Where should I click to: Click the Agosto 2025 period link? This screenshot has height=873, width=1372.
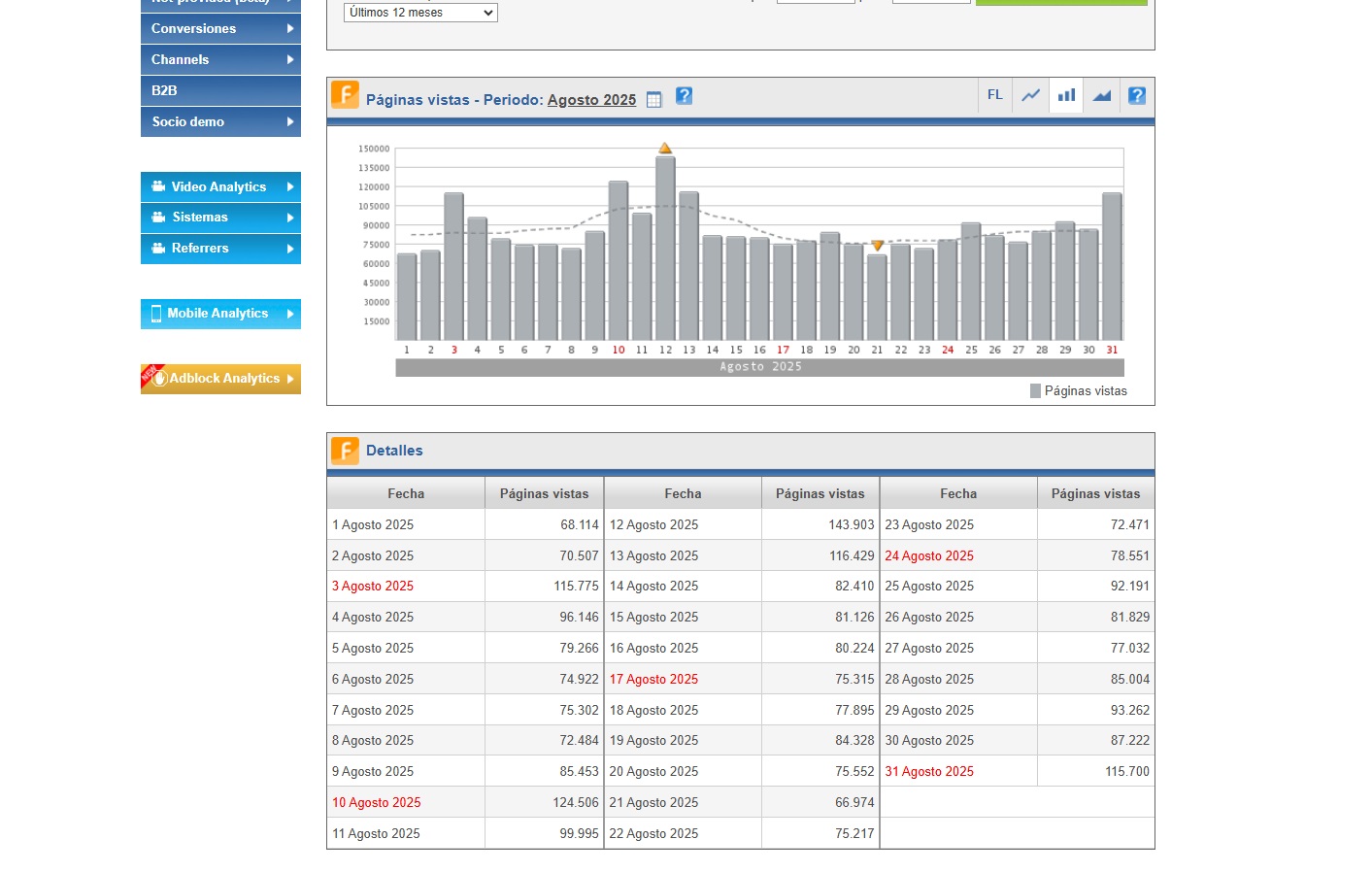pos(591,100)
